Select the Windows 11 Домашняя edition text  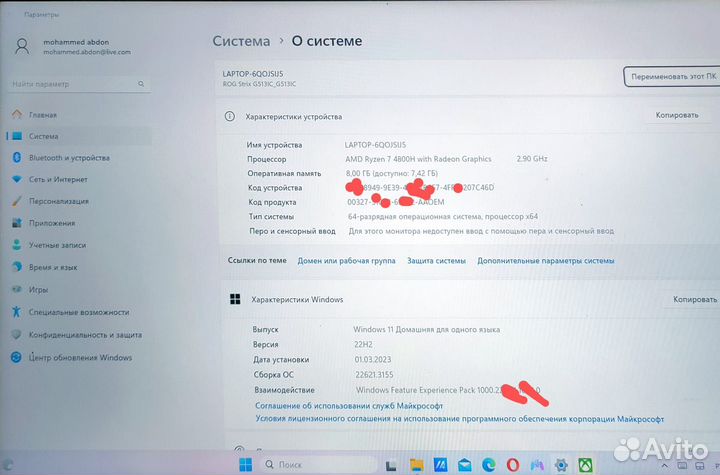[427, 329]
